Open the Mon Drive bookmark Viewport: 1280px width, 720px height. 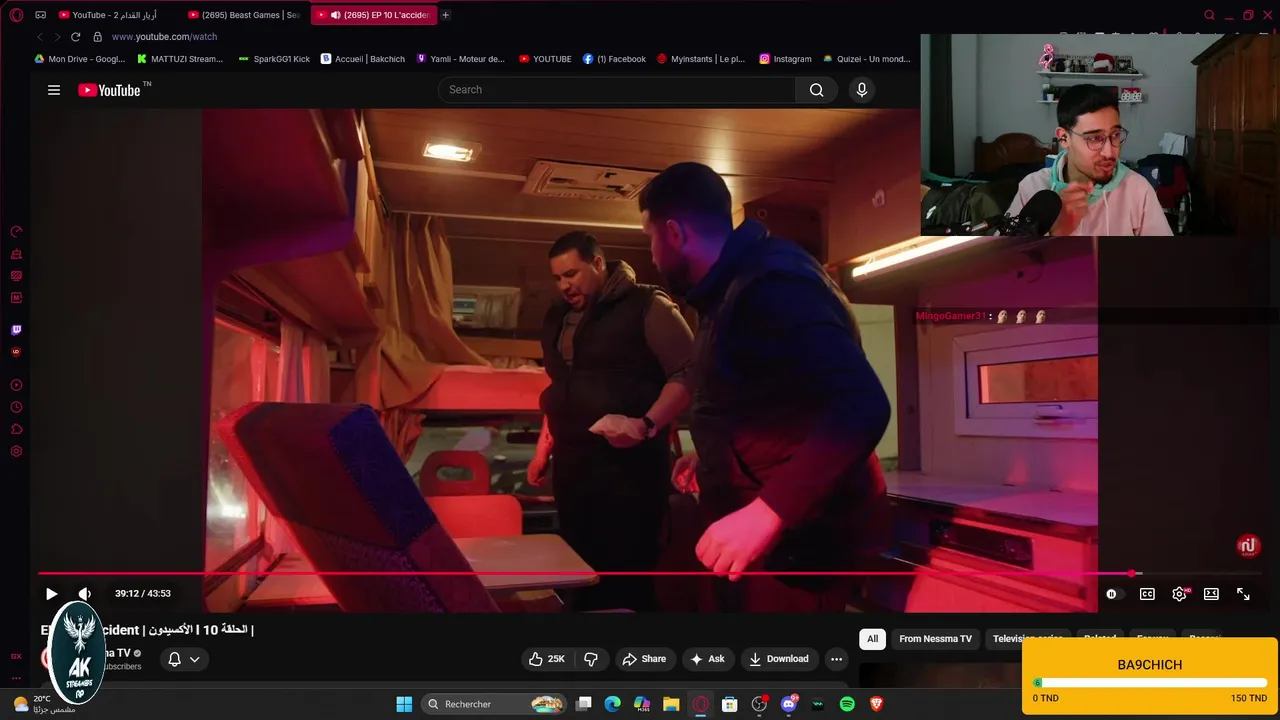point(80,59)
